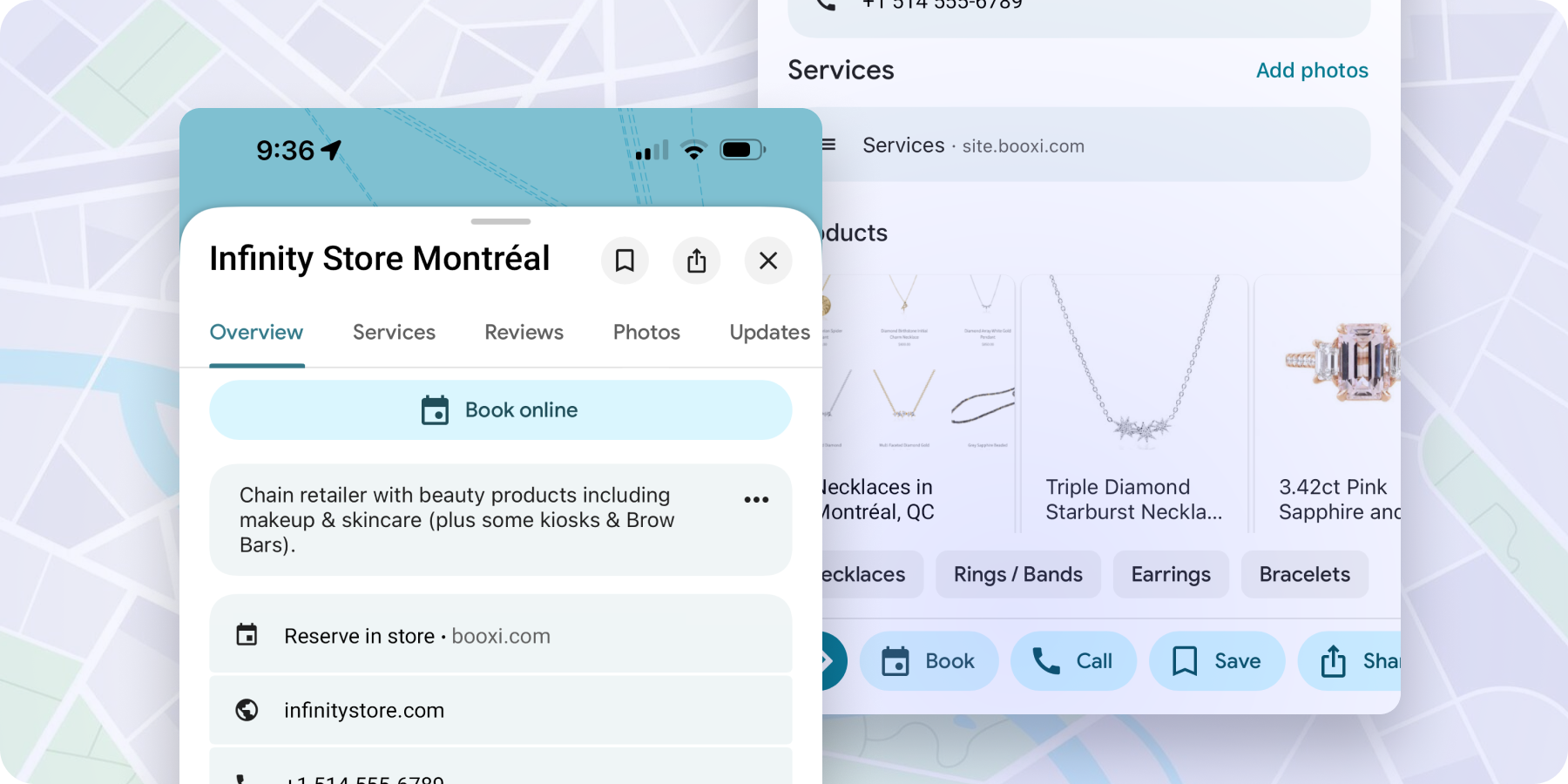Click the calendar icon on the Book chip
The image size is (1568, 784).
point(896,661)
